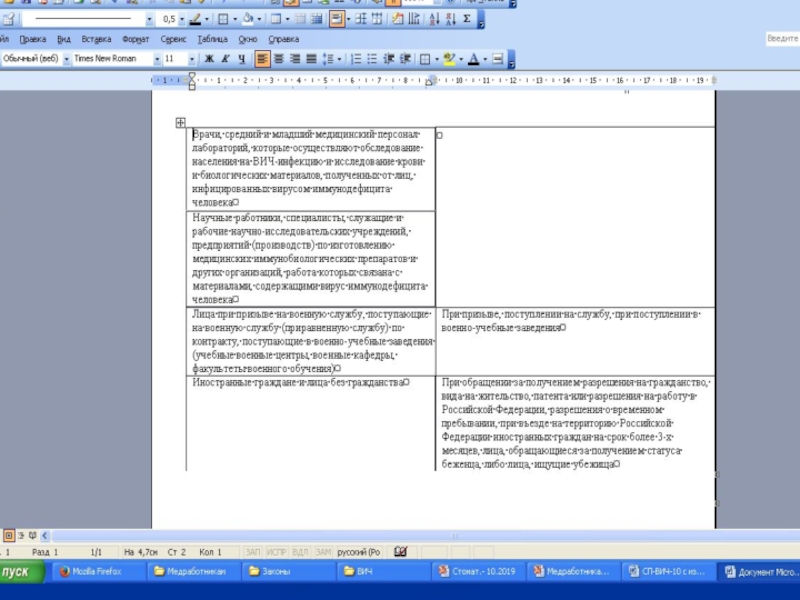This screenshot has height=600, width=800.
Task: Click the outside border button
Action: click(223, 19)
